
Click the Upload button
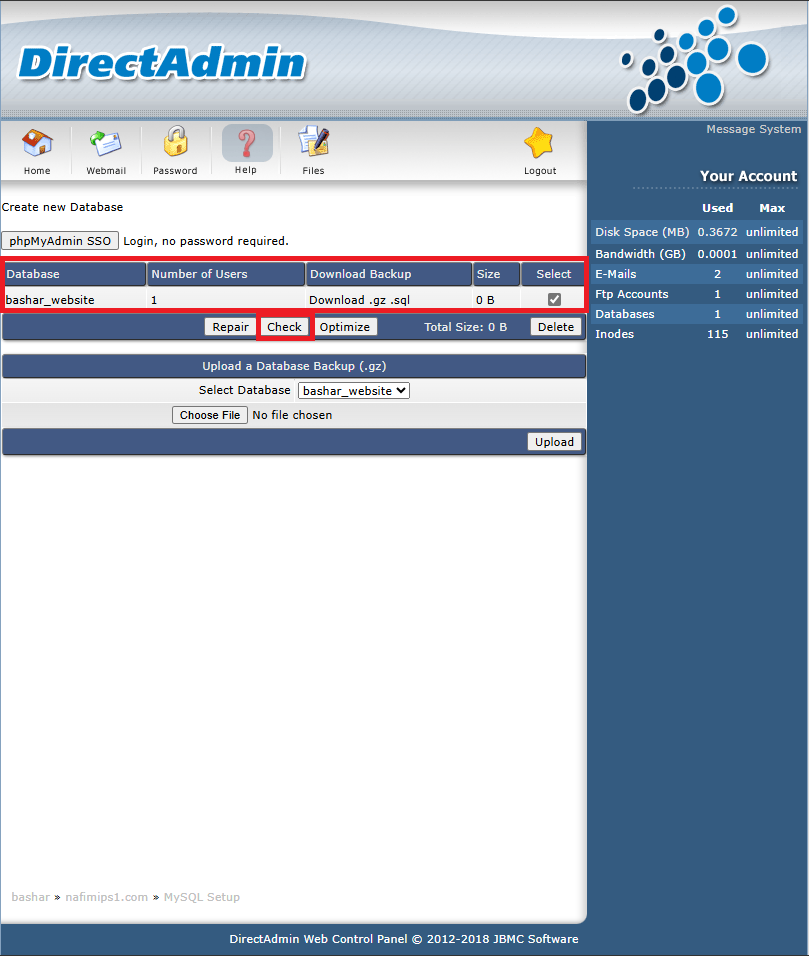[x=554, y=442]
